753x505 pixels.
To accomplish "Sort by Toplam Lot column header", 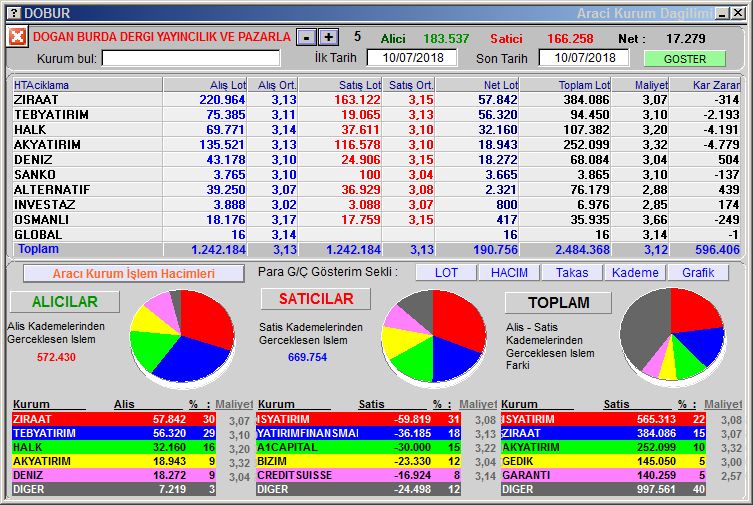I will 565,85.
